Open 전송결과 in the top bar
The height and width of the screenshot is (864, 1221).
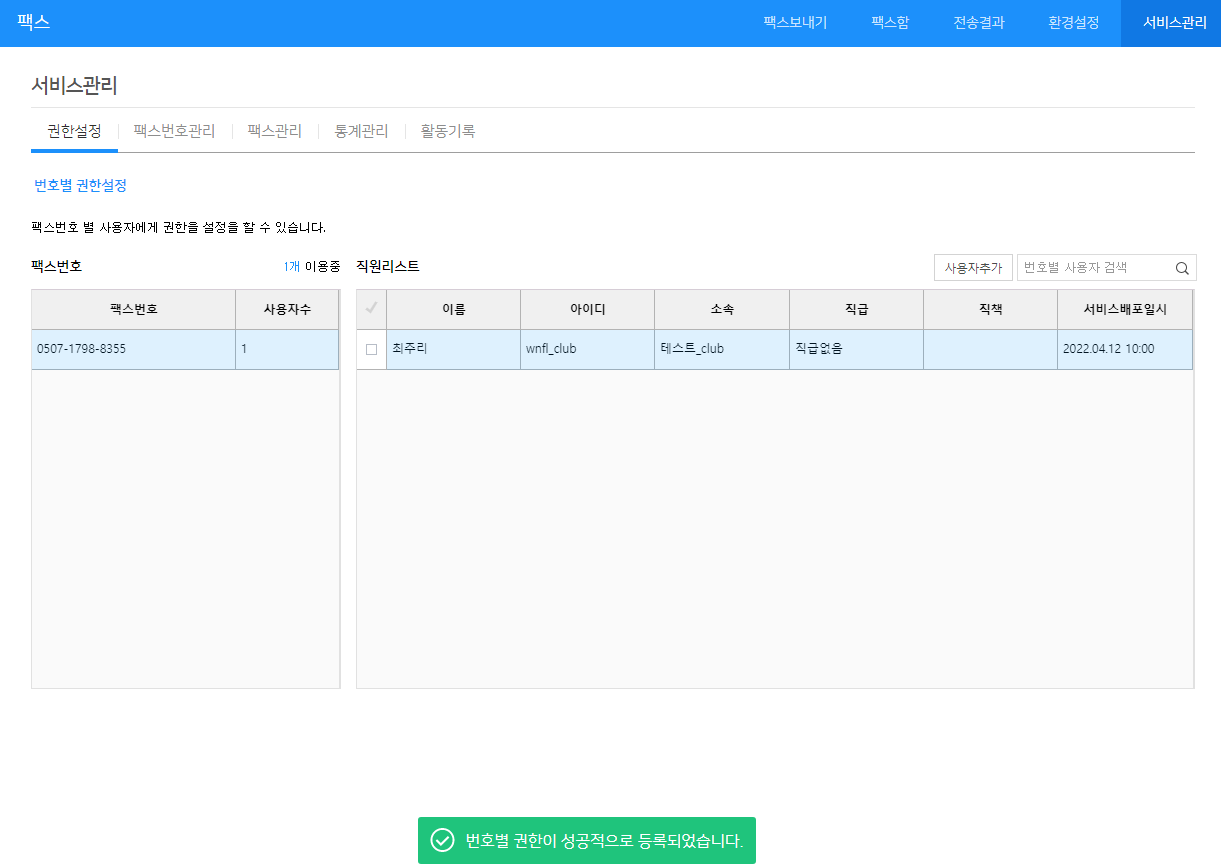coord(978,23)
